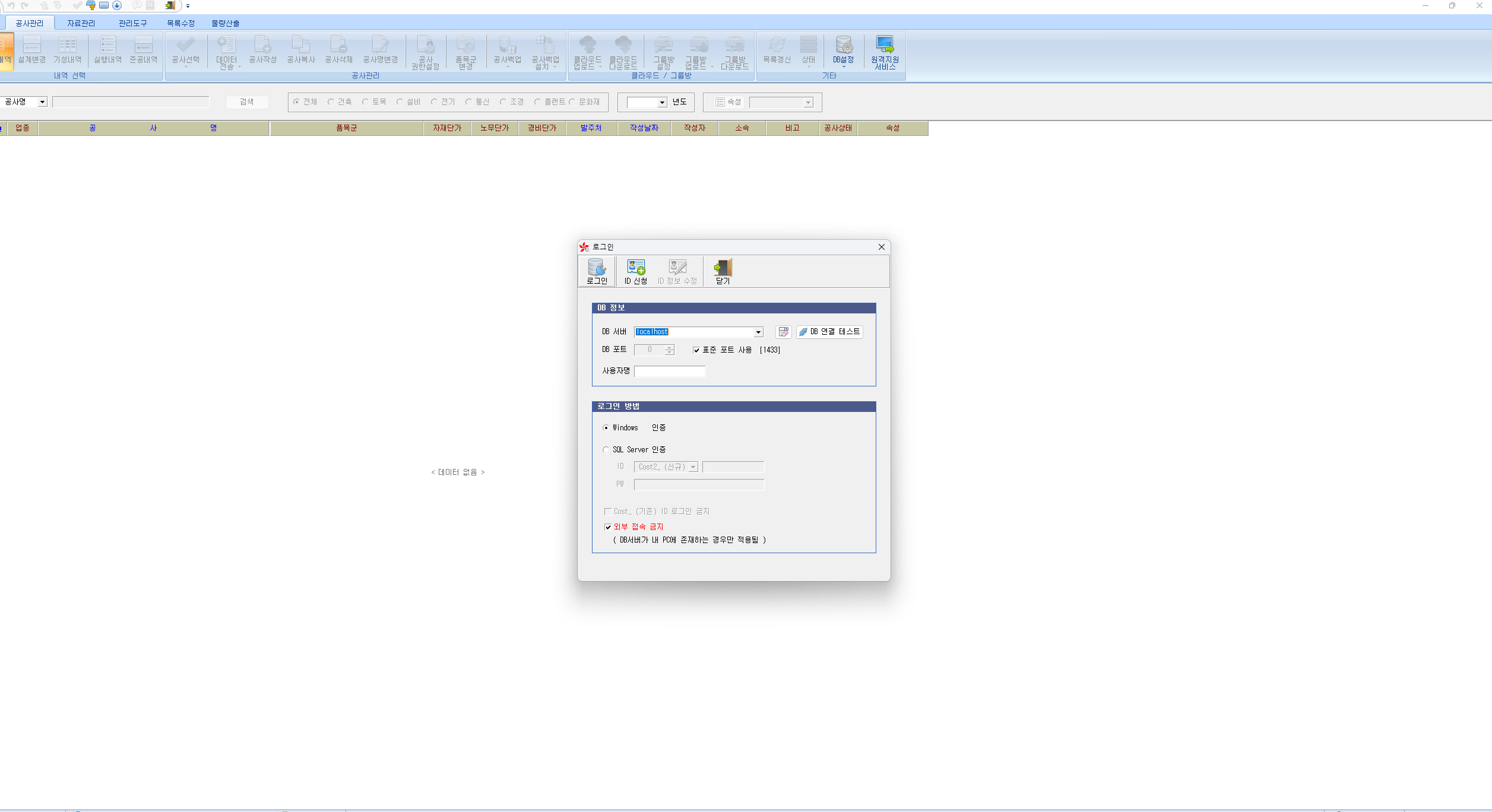Click the 검색 search button

point(246,102)
